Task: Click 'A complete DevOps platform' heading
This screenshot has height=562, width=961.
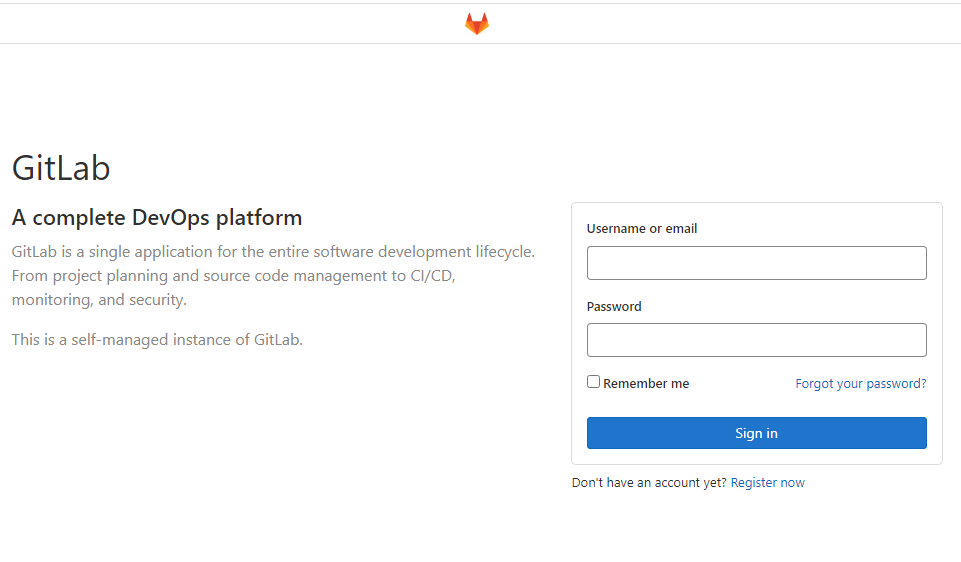Action: (x=157, y=218)
